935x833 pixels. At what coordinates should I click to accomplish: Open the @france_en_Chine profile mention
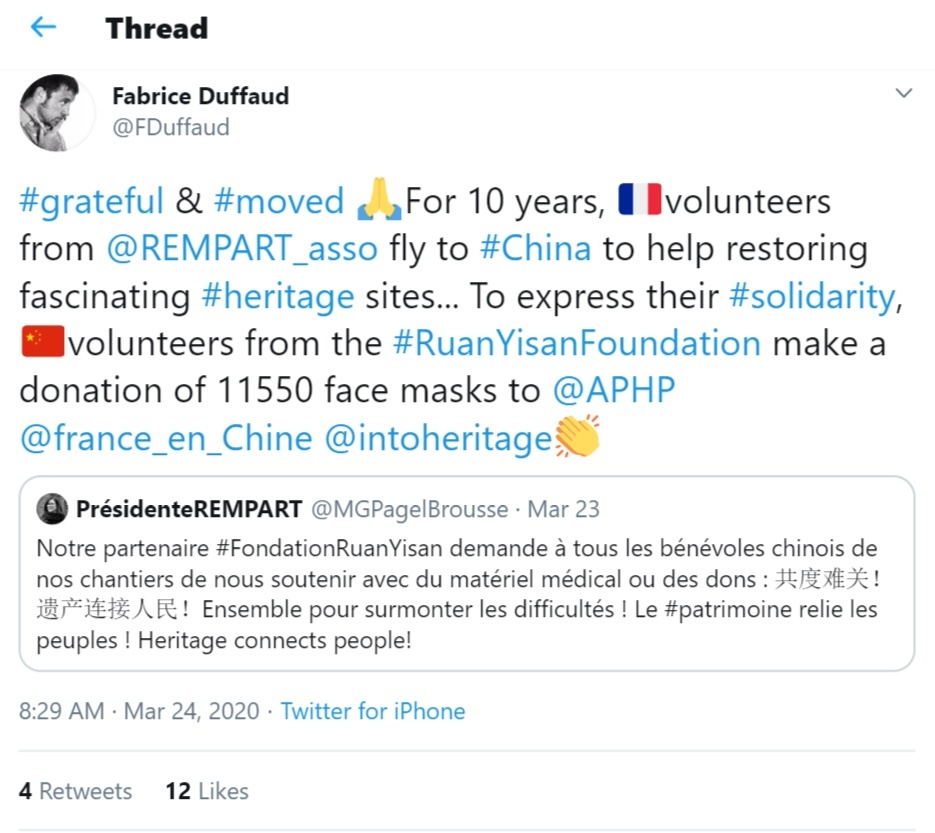click(x=165, y=439)
